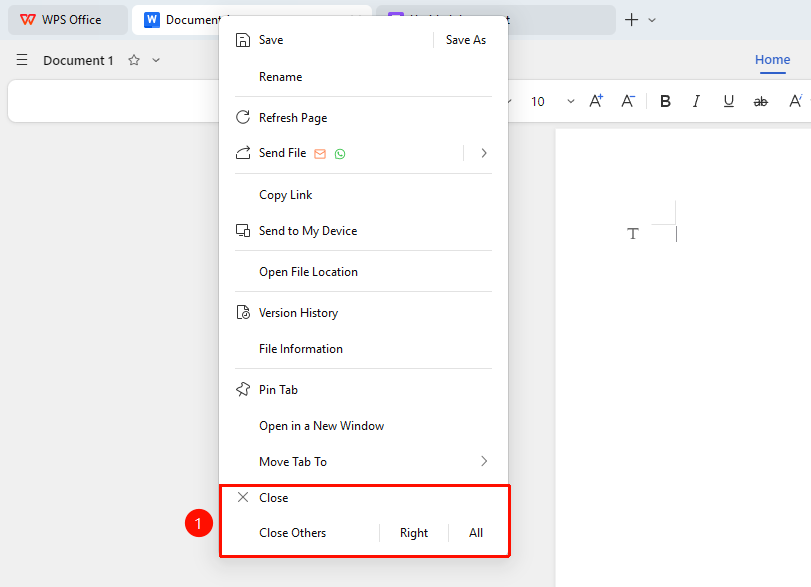Apply italic with the I icon
This screenshot has height=587, width=811.
696,101
